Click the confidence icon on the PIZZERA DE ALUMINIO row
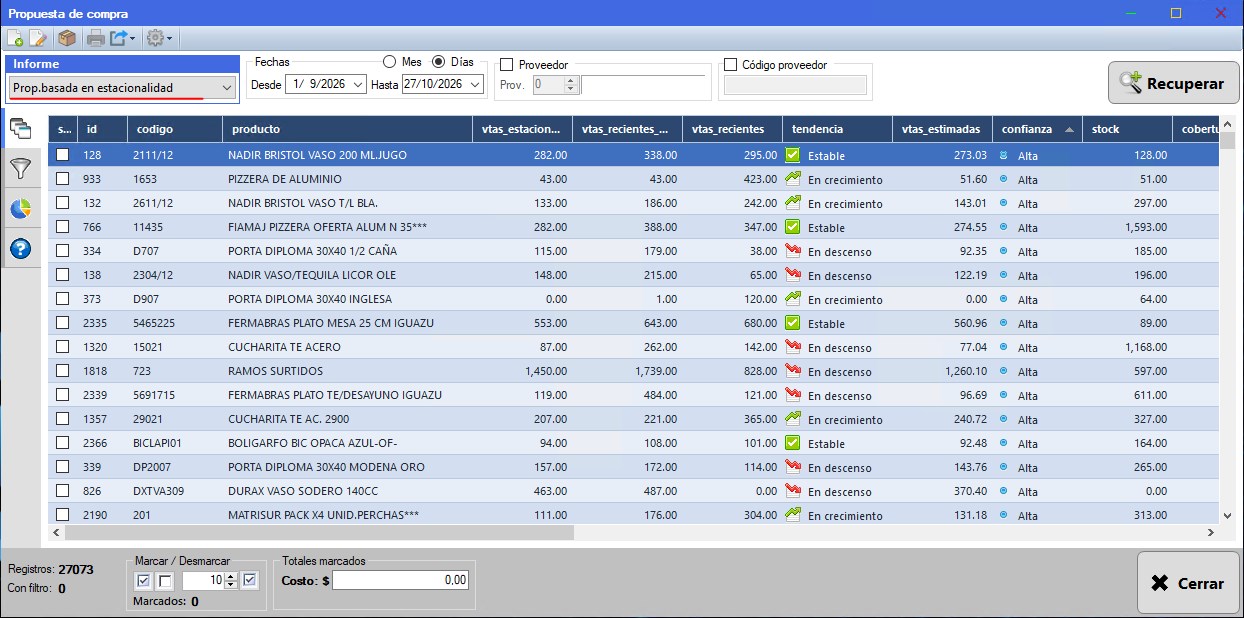Image resolution: width=1244 pixels, height=618 pixels. click(x=1004, y=179)
